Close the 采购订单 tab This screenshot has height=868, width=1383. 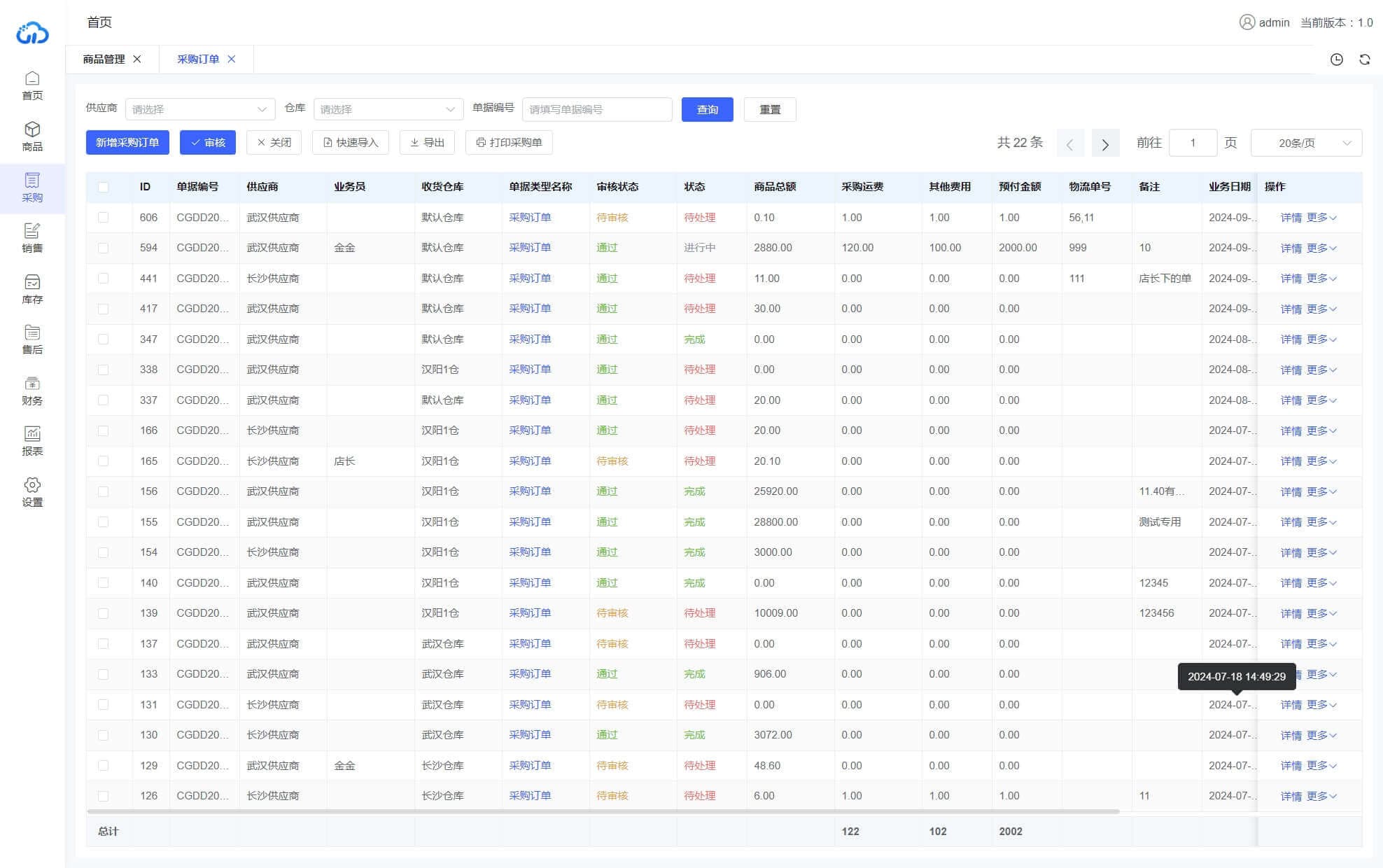pyautogui.click(x=232, y=59)
